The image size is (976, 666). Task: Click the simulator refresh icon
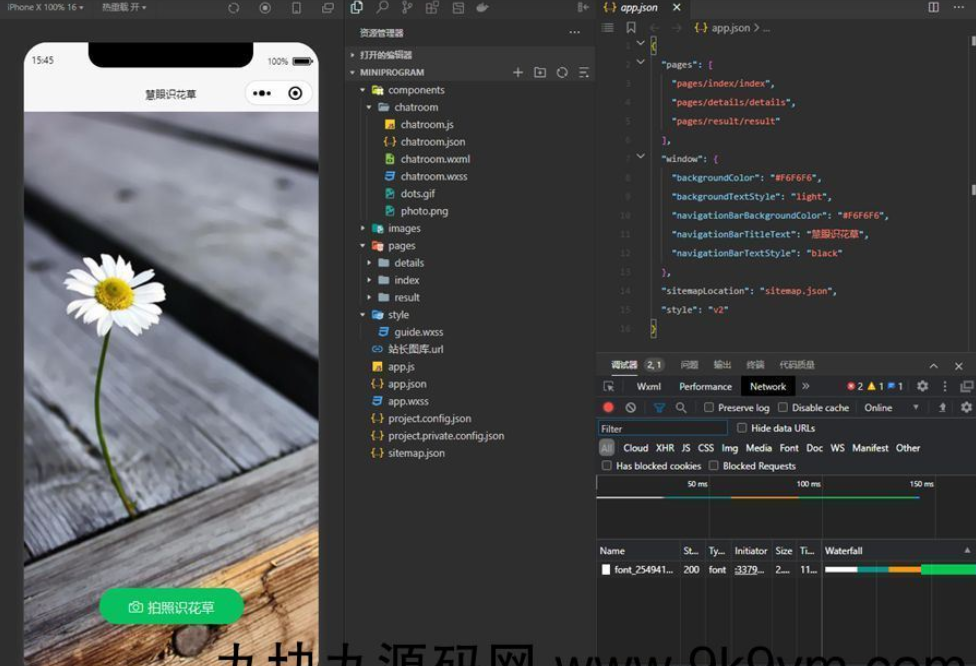[233, 8]
